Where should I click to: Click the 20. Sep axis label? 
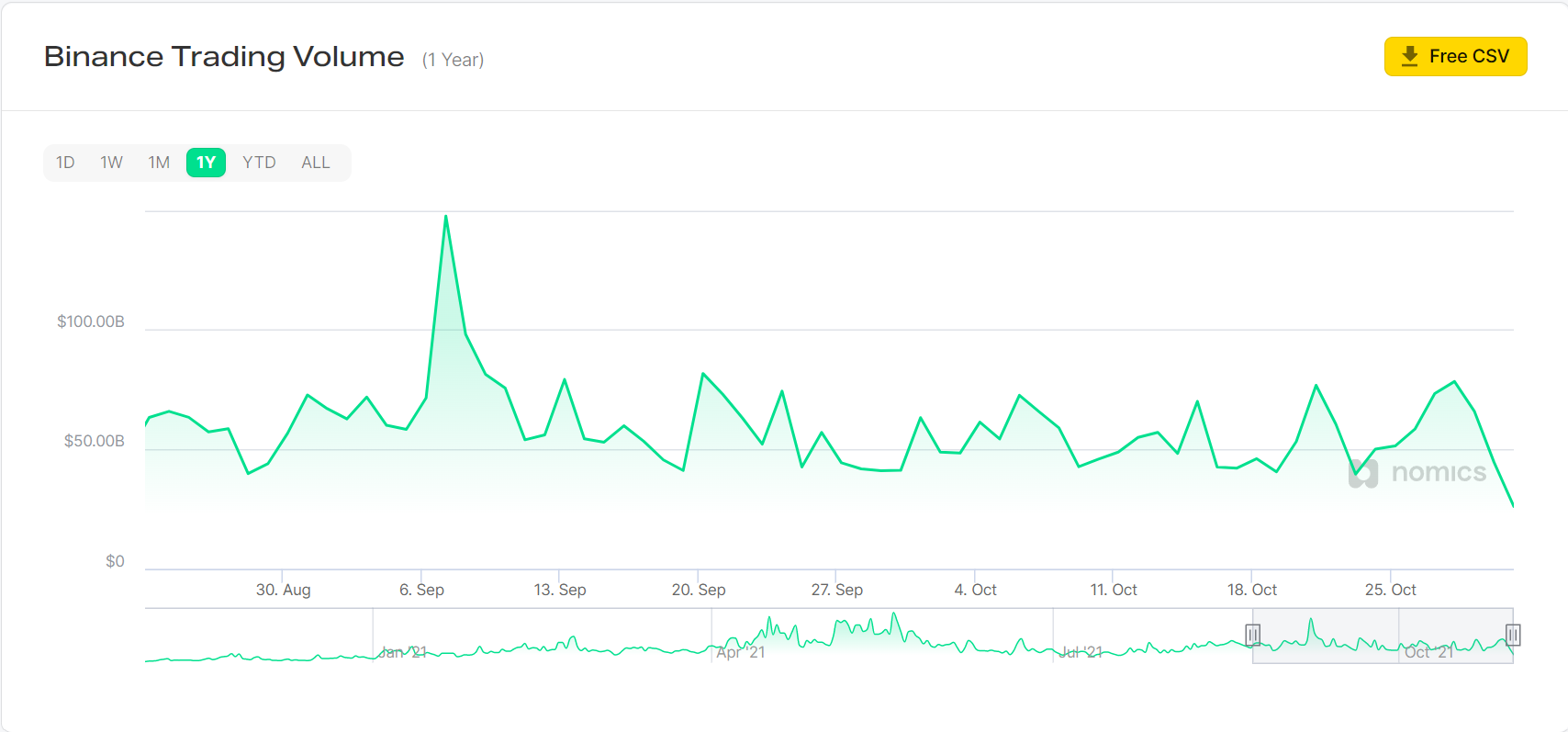click(x=699, y=590)
